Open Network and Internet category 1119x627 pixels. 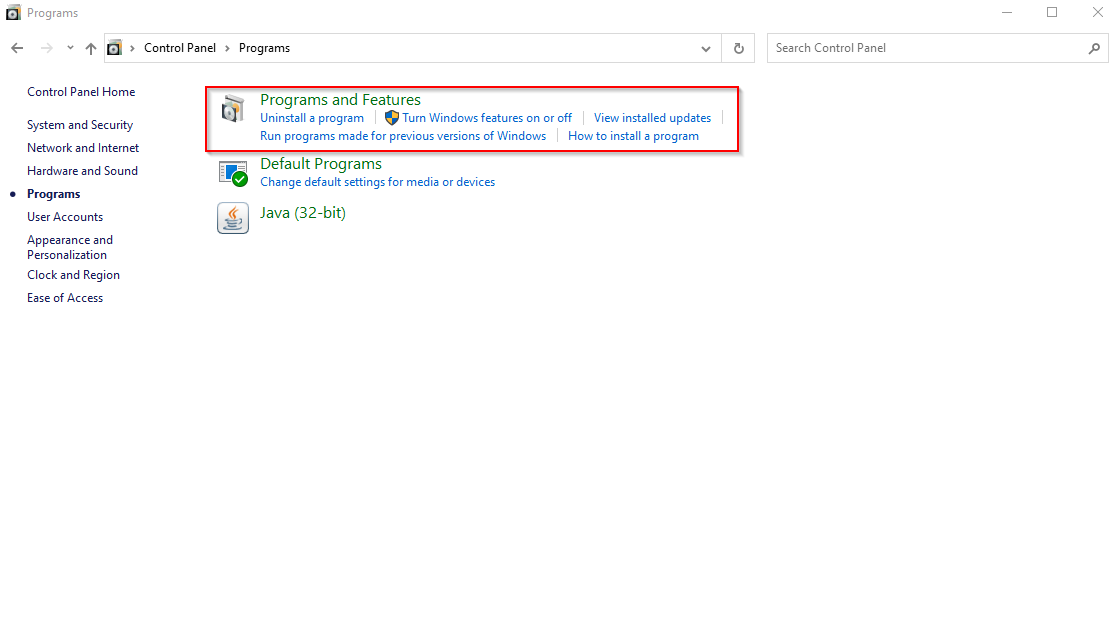click(83, 148)
